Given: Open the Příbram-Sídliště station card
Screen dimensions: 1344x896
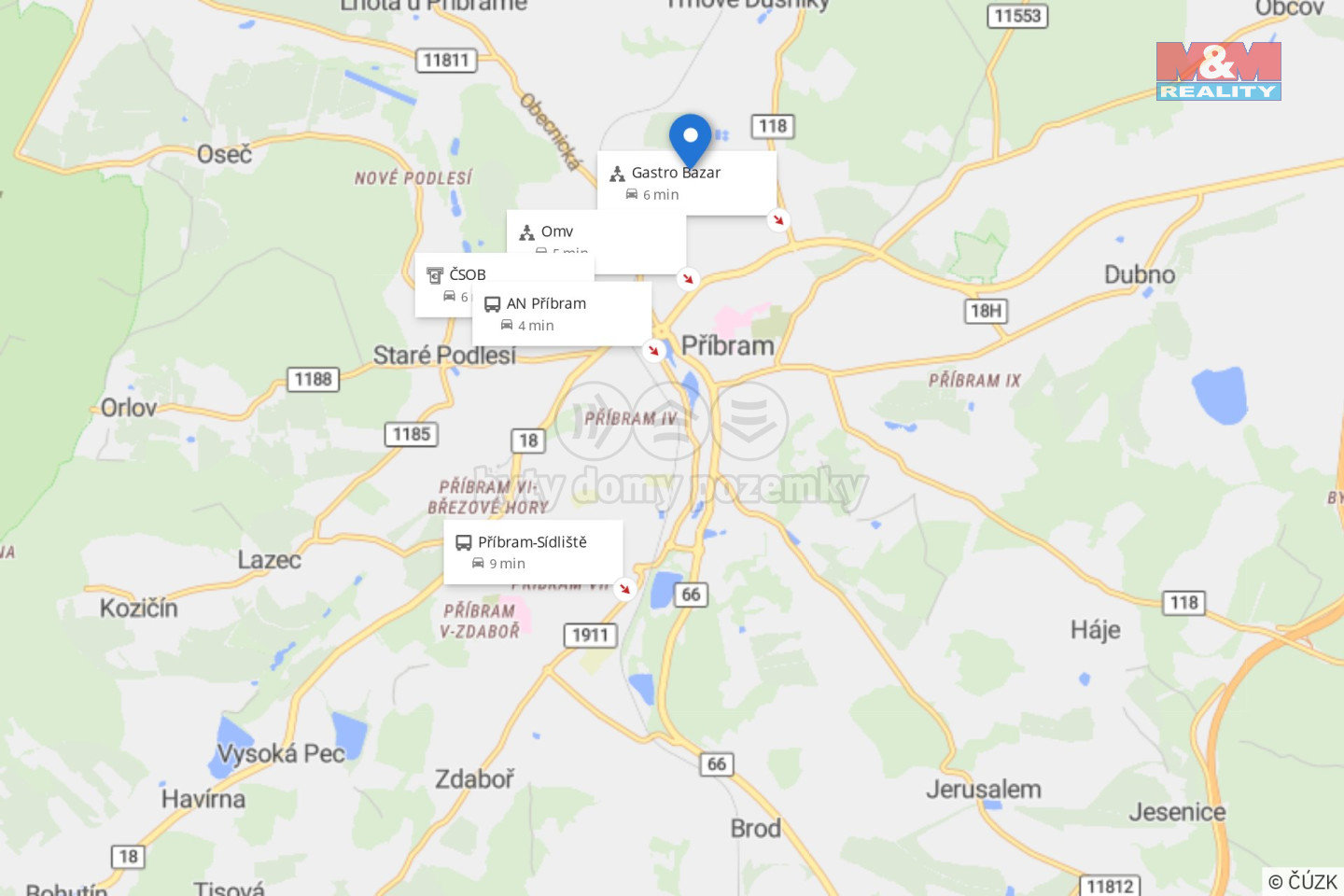Looking at the screenshot, I should [533, 553].
